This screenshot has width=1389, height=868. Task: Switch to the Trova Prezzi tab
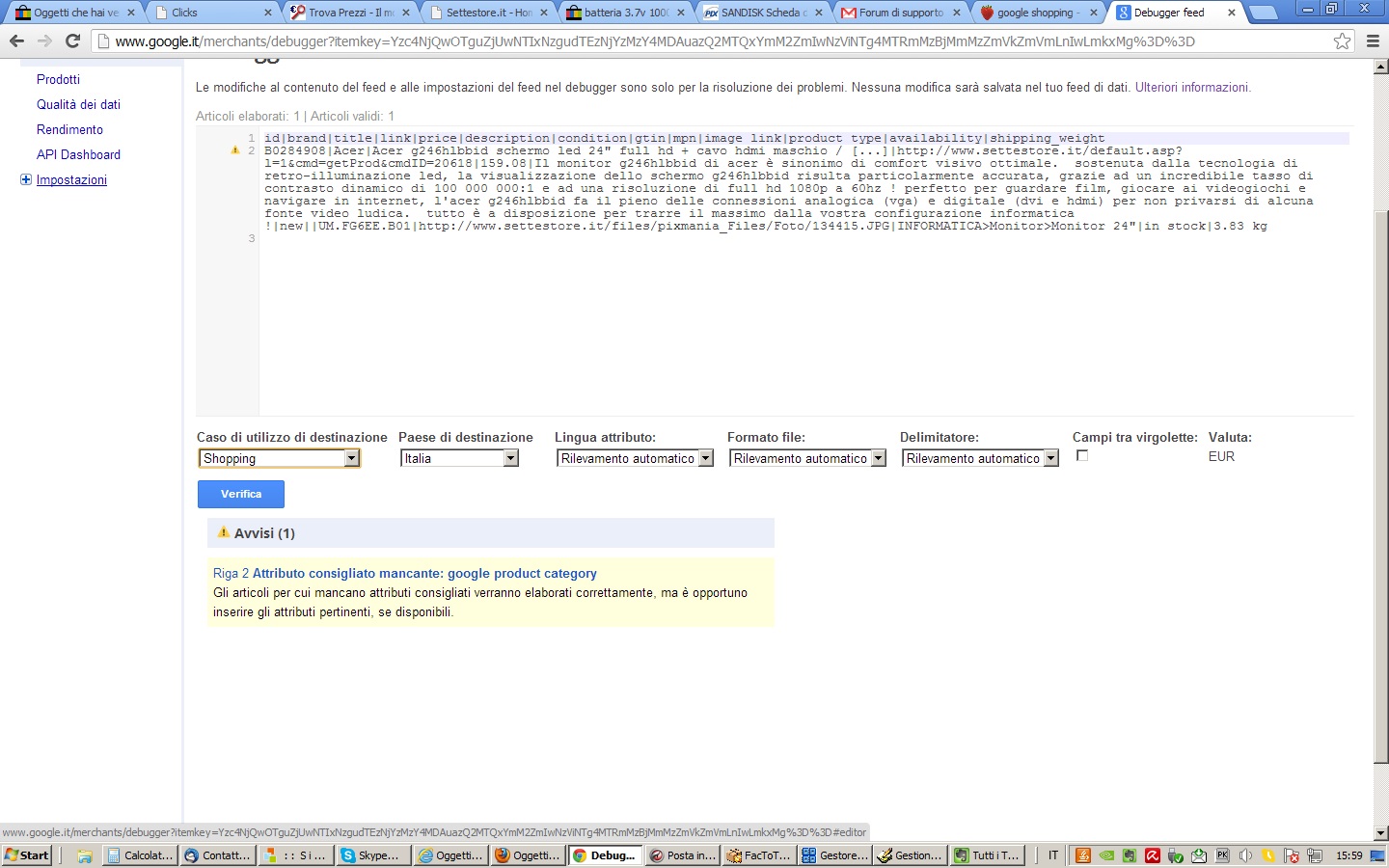coord(350,13)
